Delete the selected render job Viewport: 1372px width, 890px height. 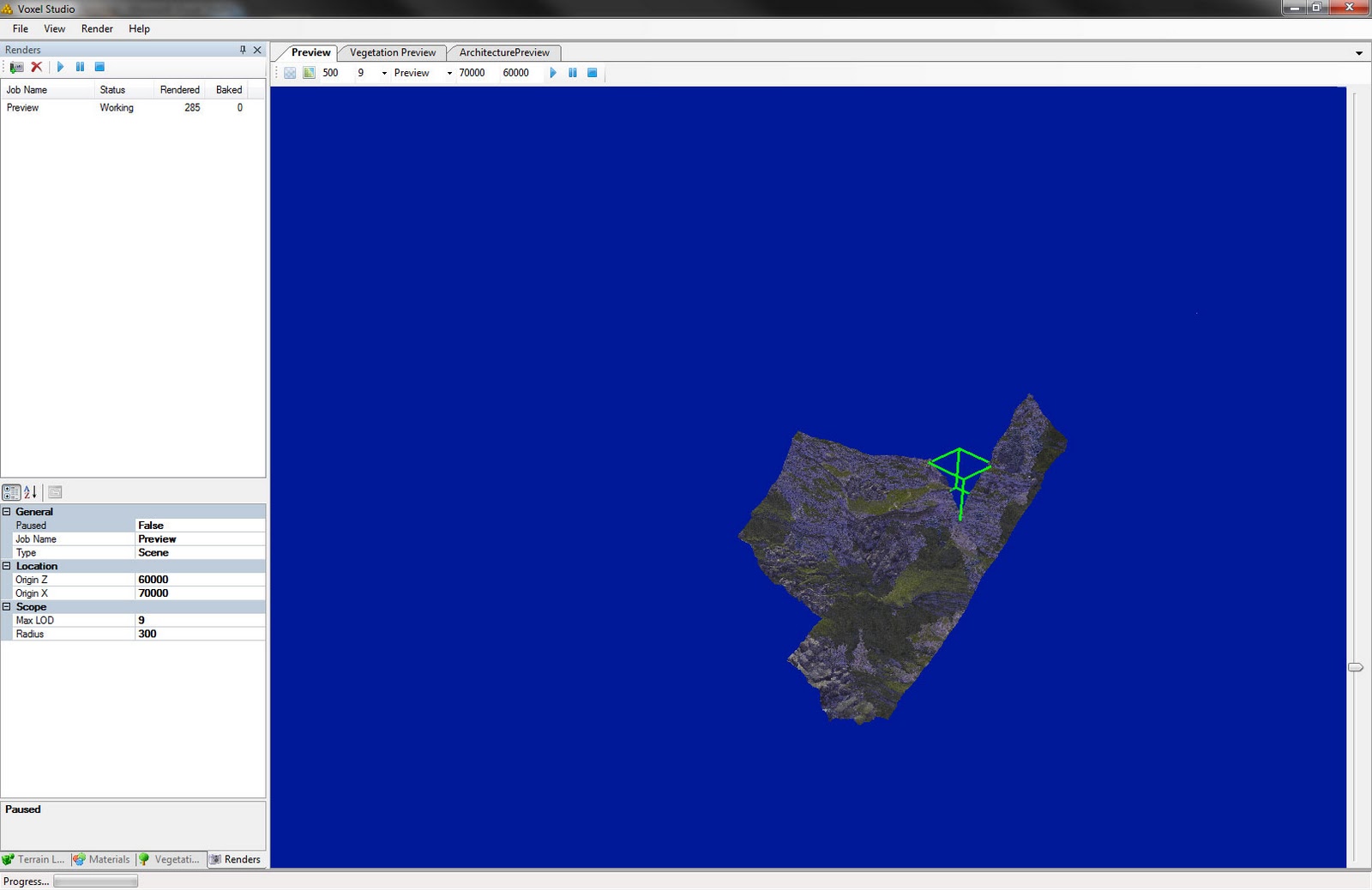(x=37, y=67)
